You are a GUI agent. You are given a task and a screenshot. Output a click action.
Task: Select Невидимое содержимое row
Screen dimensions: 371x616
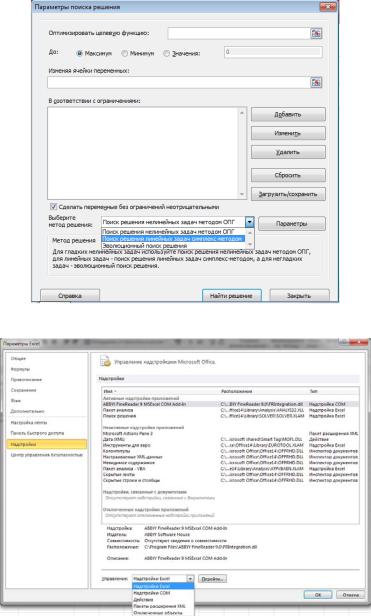(x=230, y=463)
